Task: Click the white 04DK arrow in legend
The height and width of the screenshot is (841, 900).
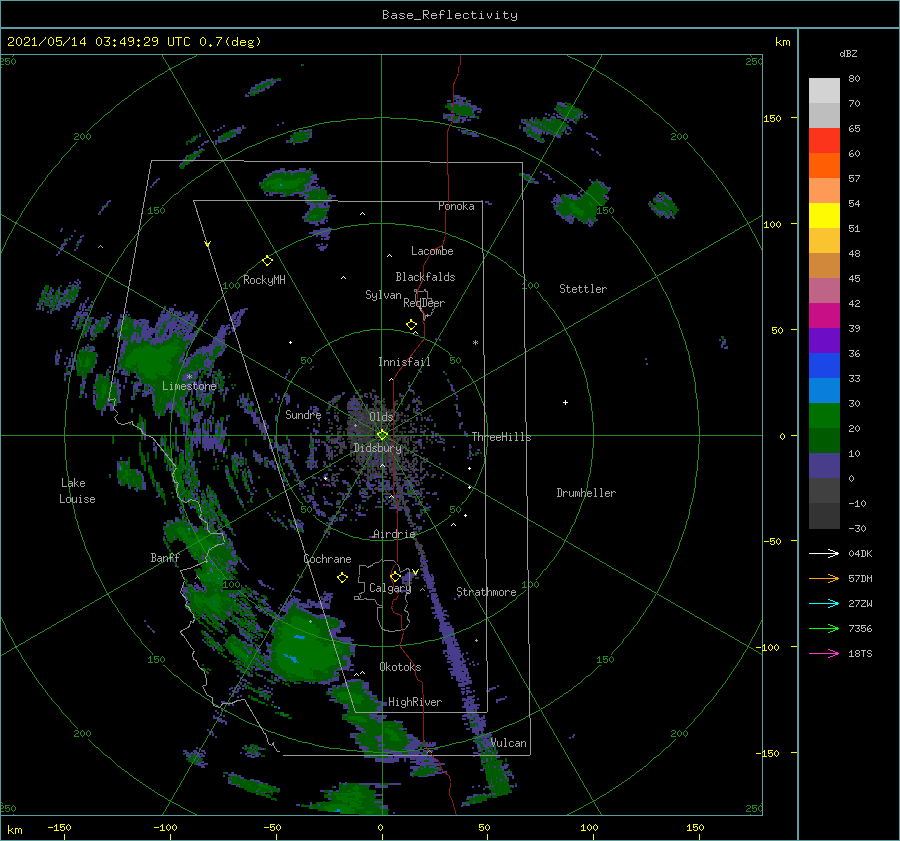Action: (824, 553)
